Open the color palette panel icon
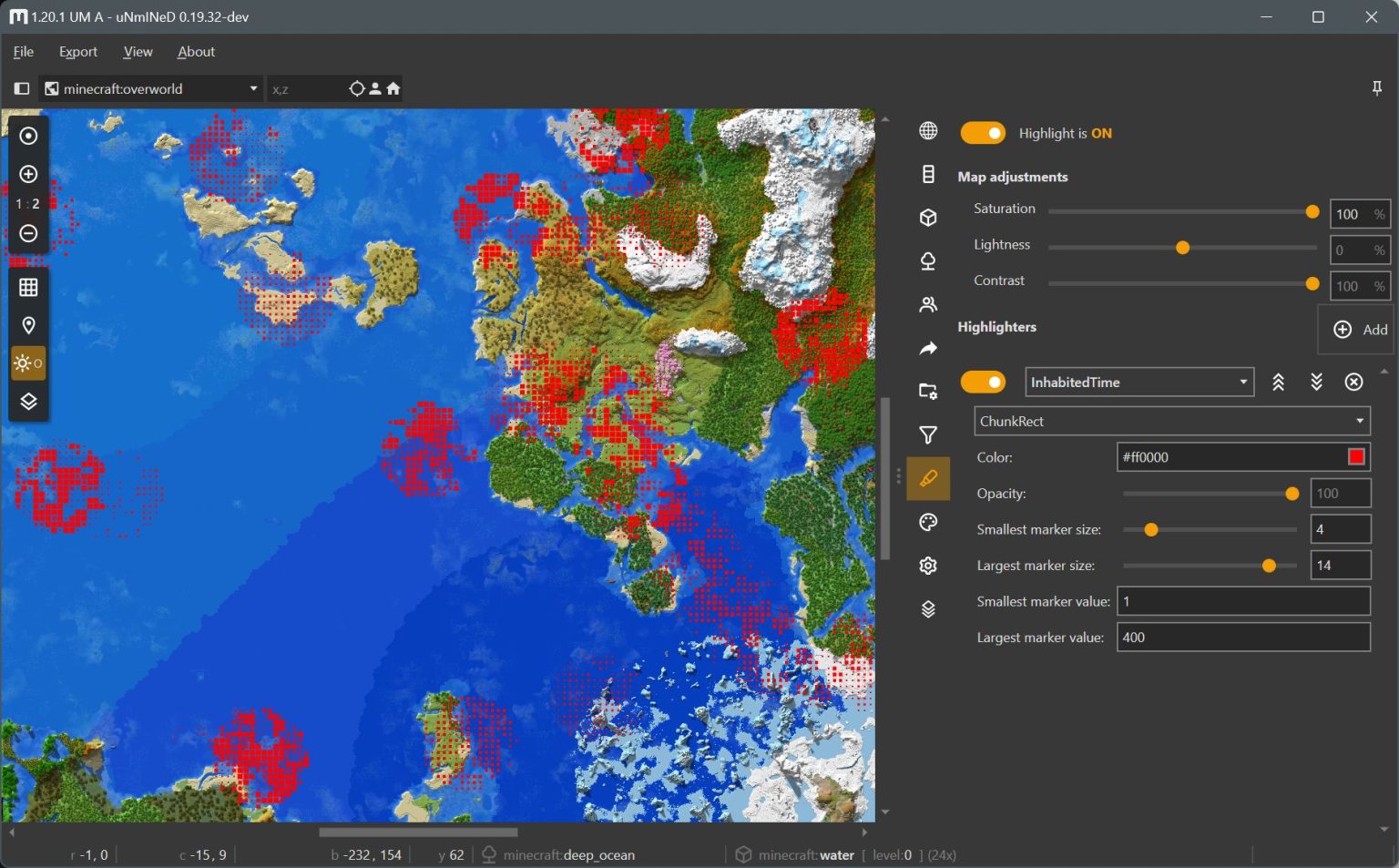1399x868 pixels. pos(927,522)
